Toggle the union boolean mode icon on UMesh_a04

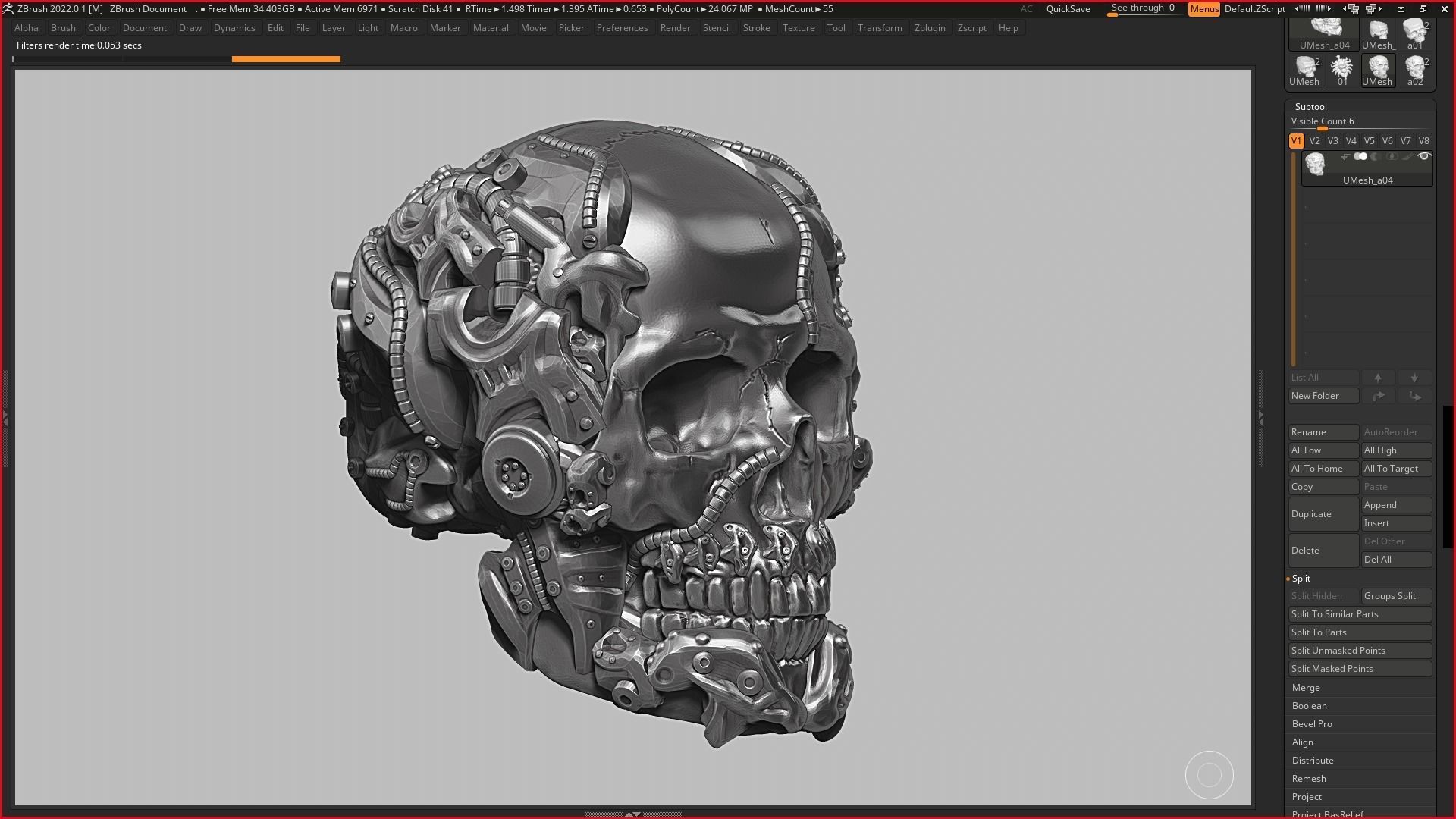[1360, 157]
